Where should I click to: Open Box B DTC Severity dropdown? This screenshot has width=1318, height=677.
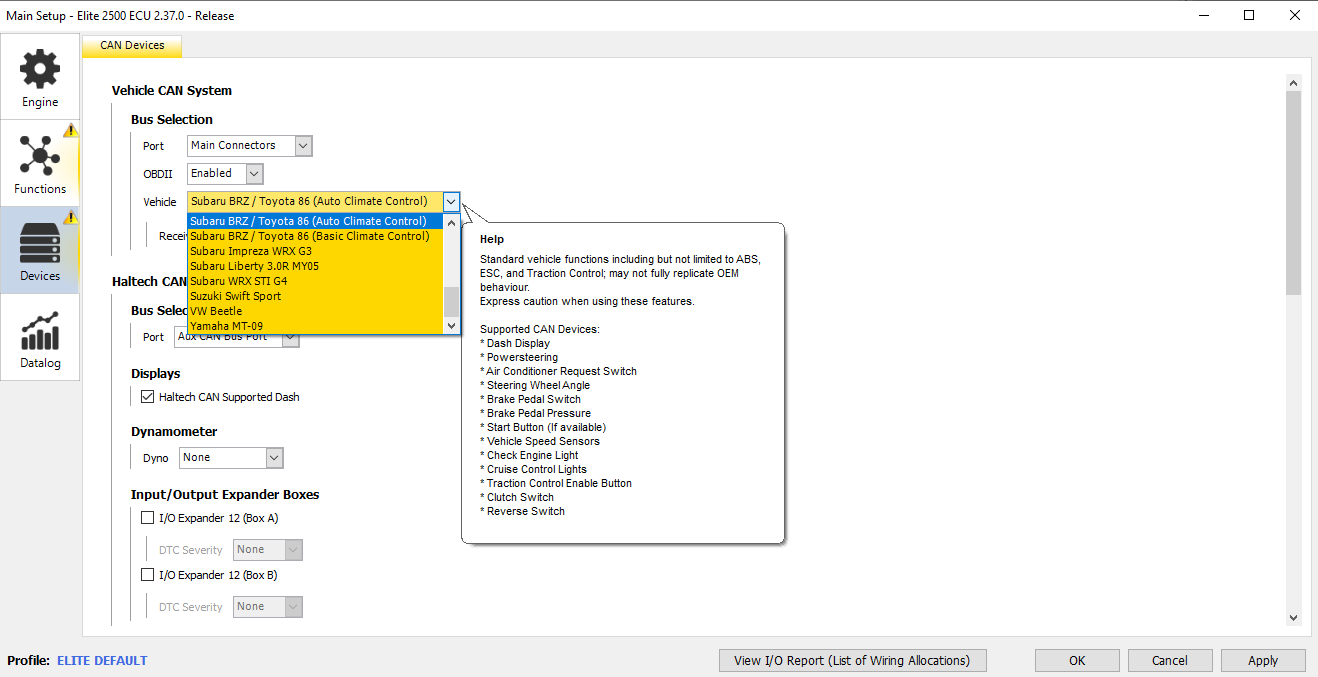pyautogui.click(x=268, y=607)
